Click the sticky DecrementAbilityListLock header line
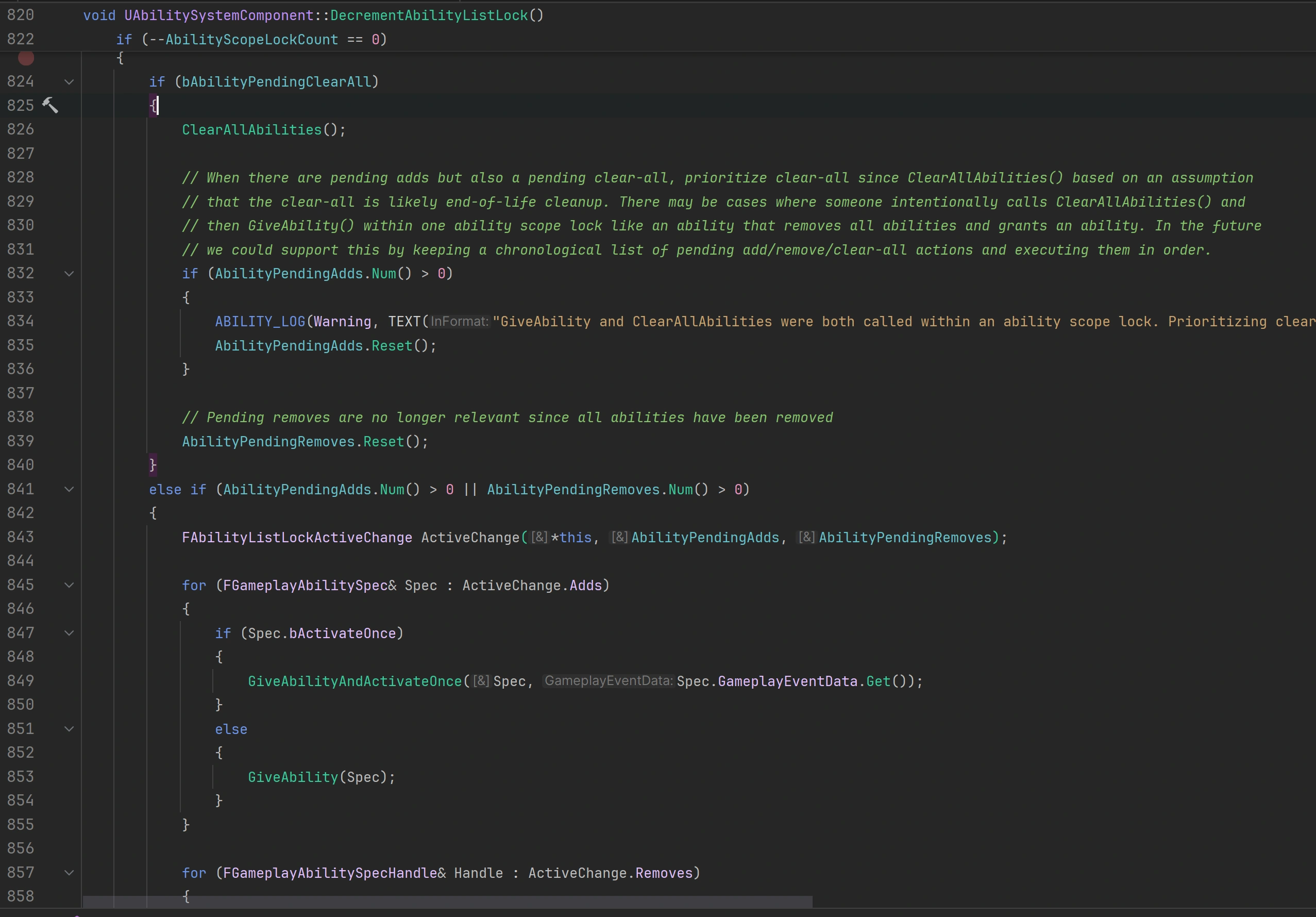The image size is (1316, 917). tap(428, 15)
